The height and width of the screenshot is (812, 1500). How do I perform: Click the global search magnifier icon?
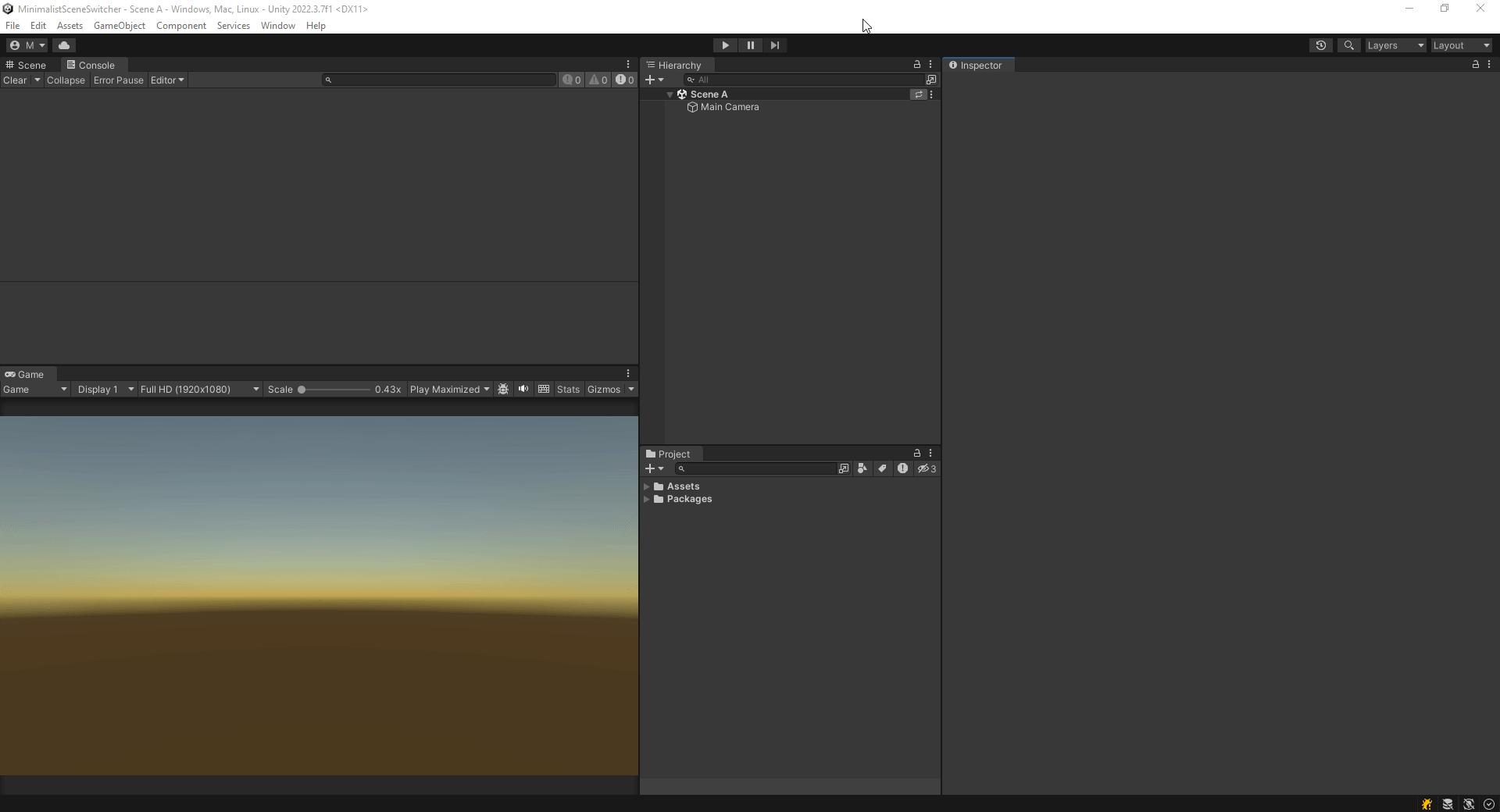(1348, 45)
